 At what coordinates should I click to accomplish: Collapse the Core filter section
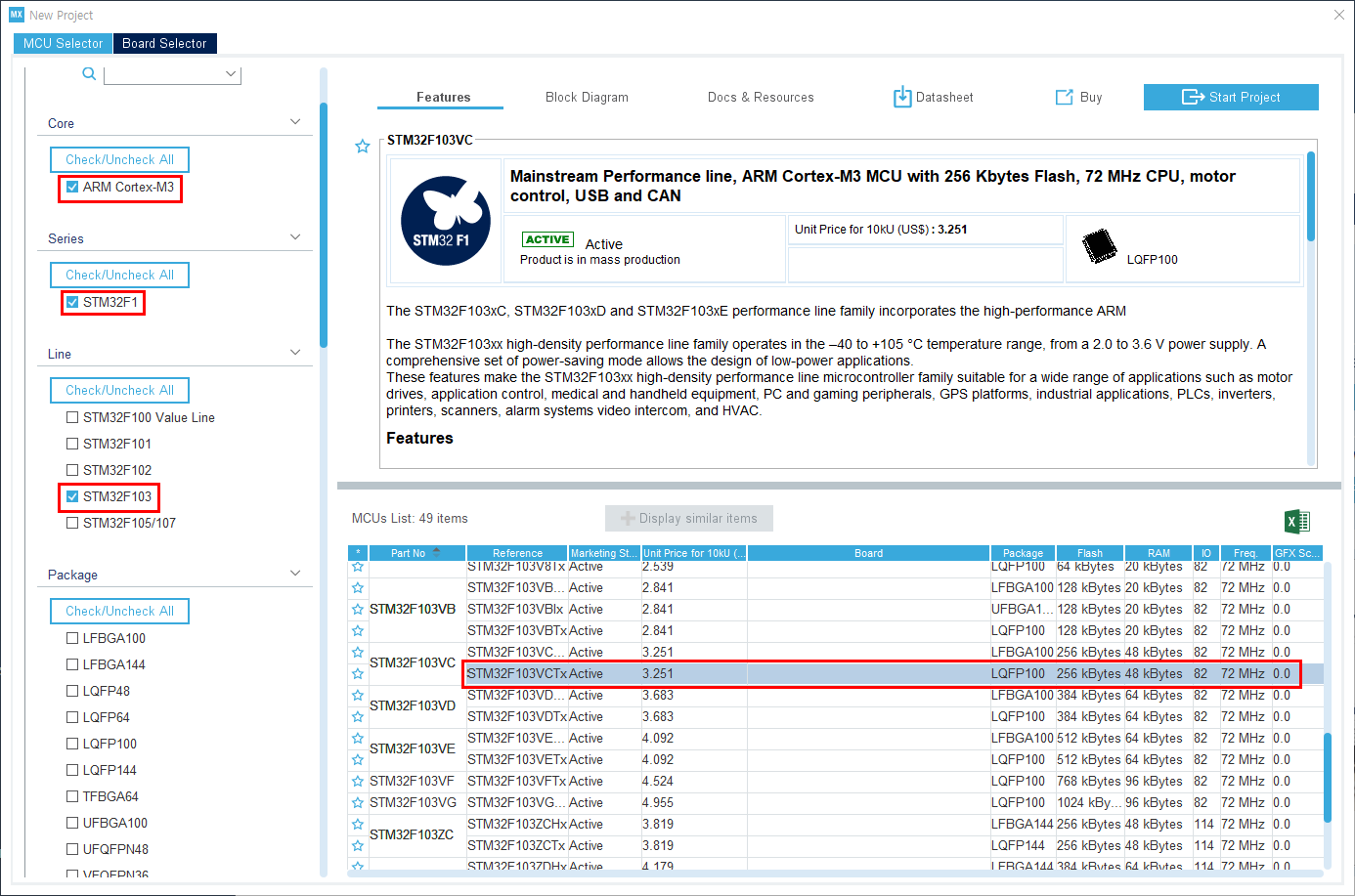pyautogui.click(x=295, y=122)
